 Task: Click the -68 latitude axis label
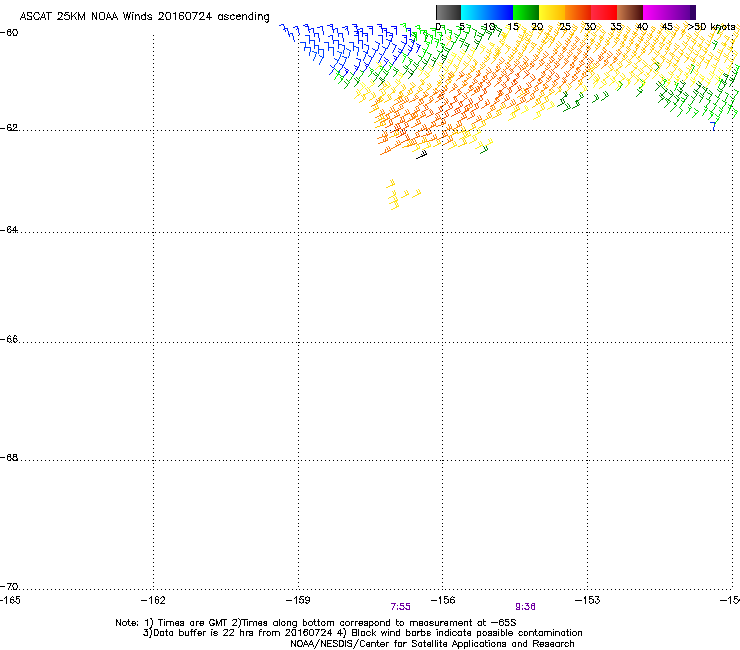tap(9, 458)
